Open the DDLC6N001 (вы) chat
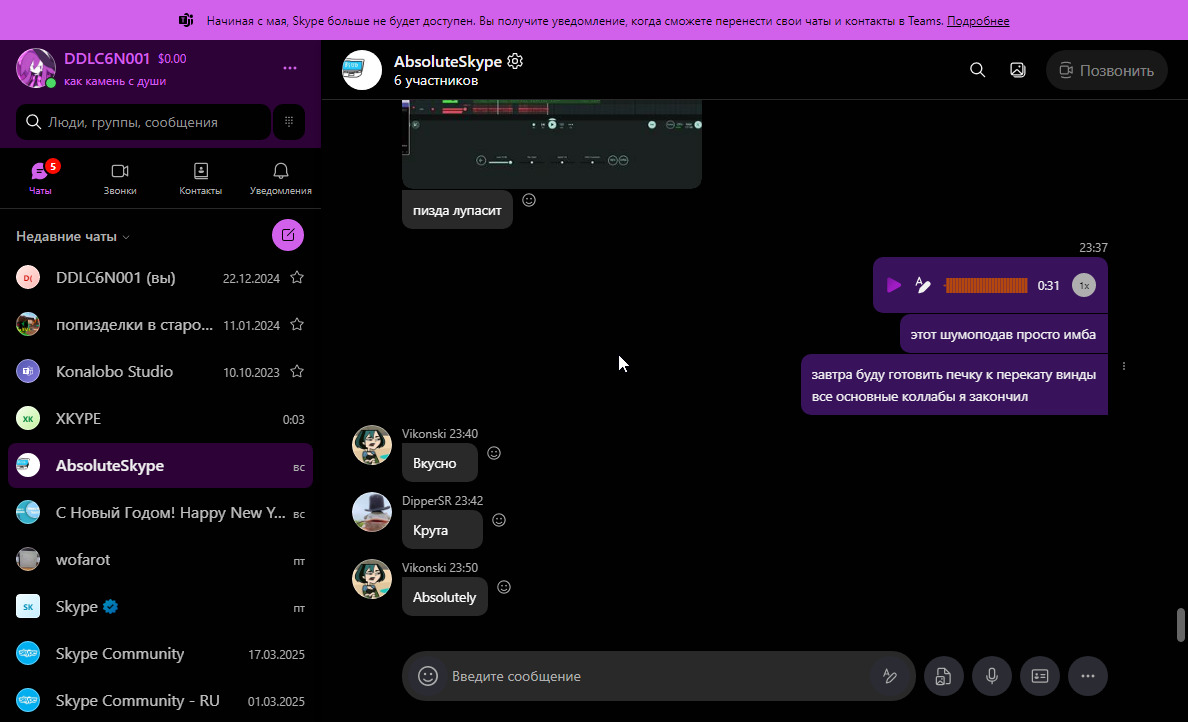 tap(160, 277)
